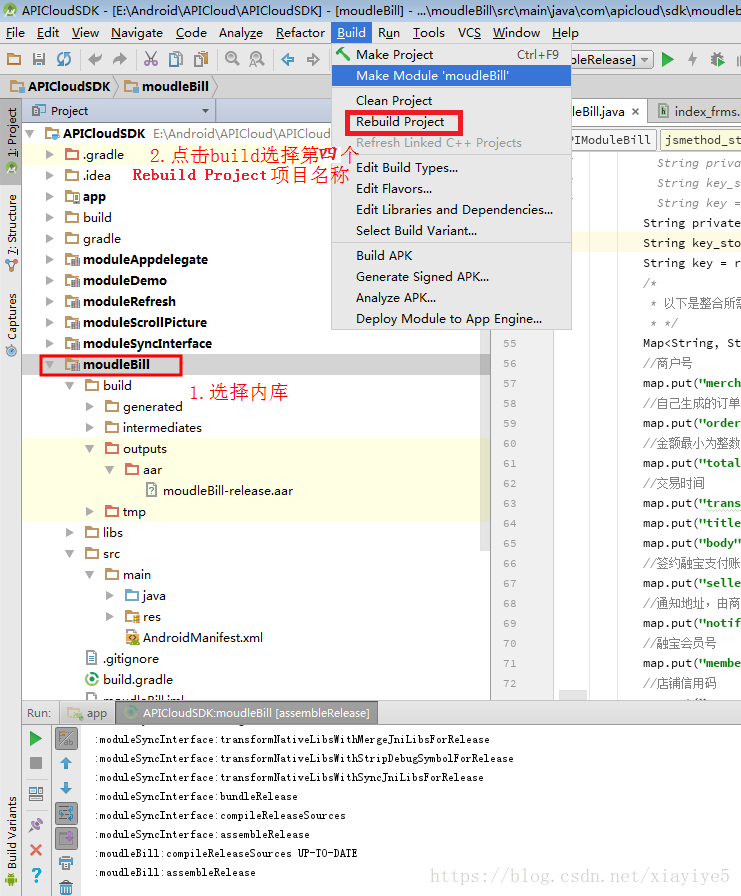Print Run console output icon
Screen dimensions: 741x896
(x=66, y=863)
